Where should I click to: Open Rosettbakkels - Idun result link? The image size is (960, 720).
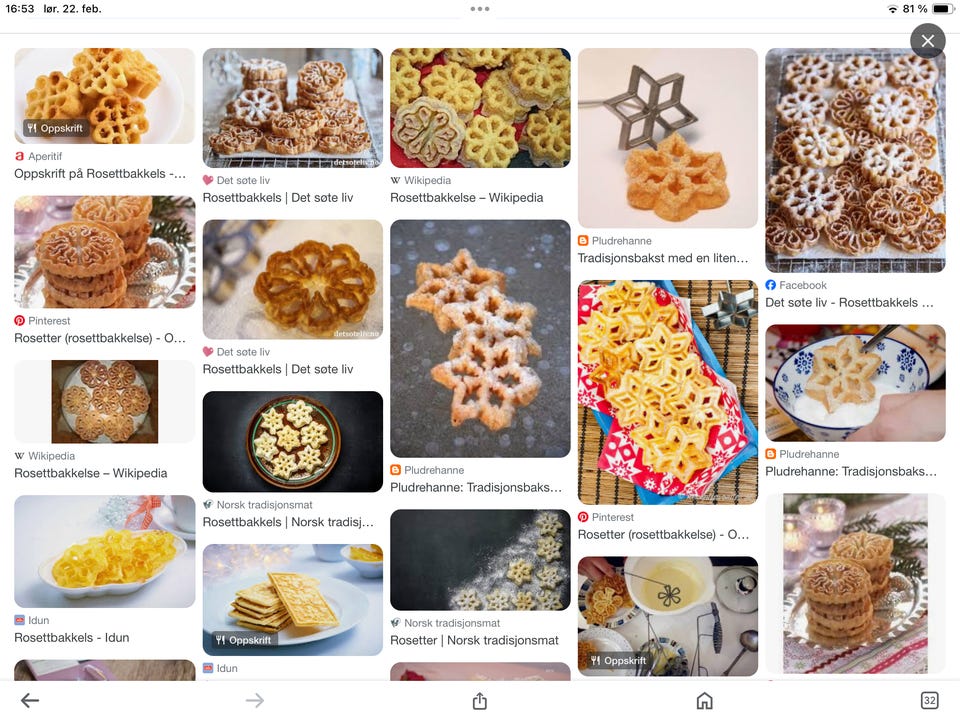[x=72, y=638]
